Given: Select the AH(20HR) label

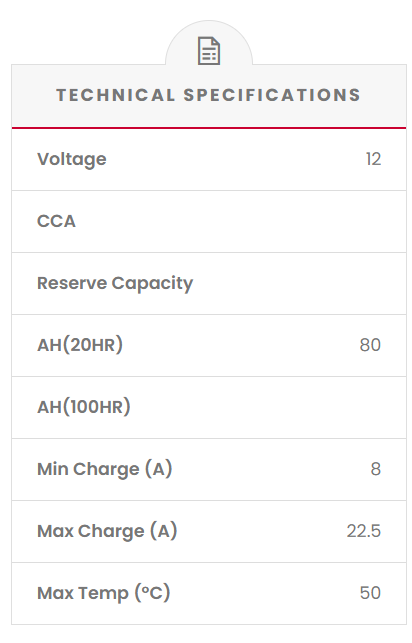Looking at the screenshot, I should coord(80,345).
